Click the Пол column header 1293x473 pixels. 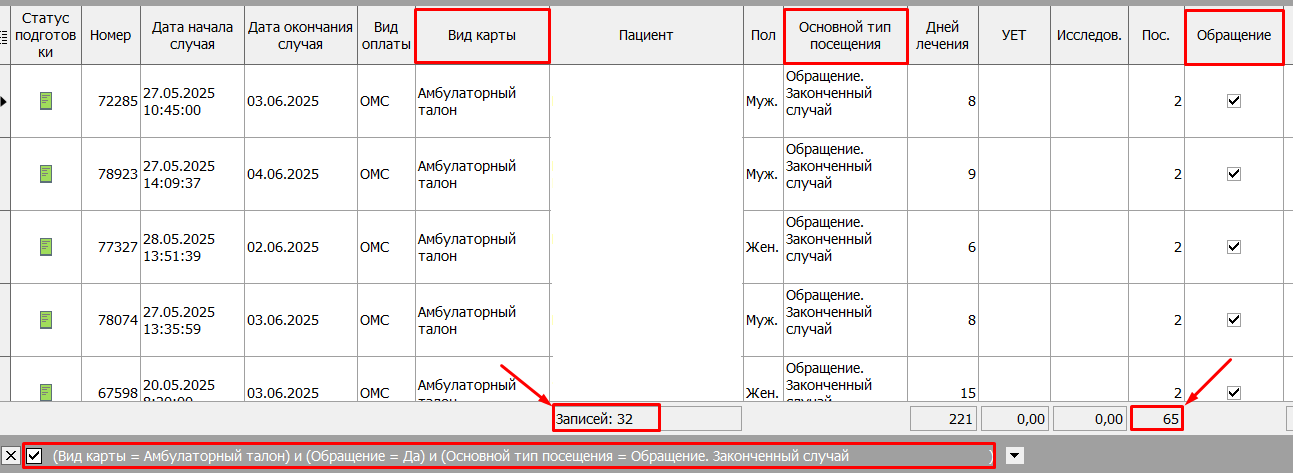763,35
